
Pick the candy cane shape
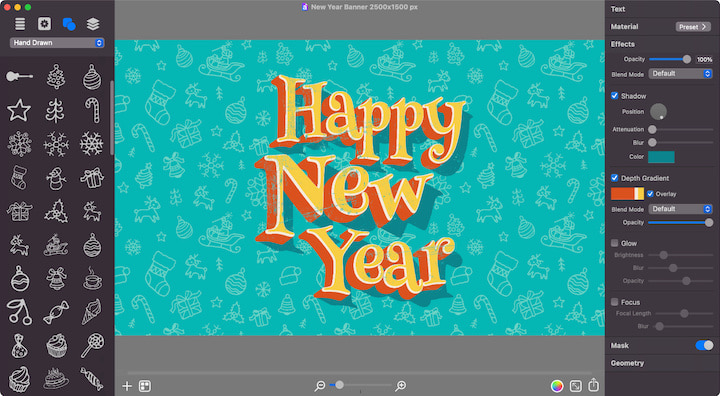[x=93, y=110]
